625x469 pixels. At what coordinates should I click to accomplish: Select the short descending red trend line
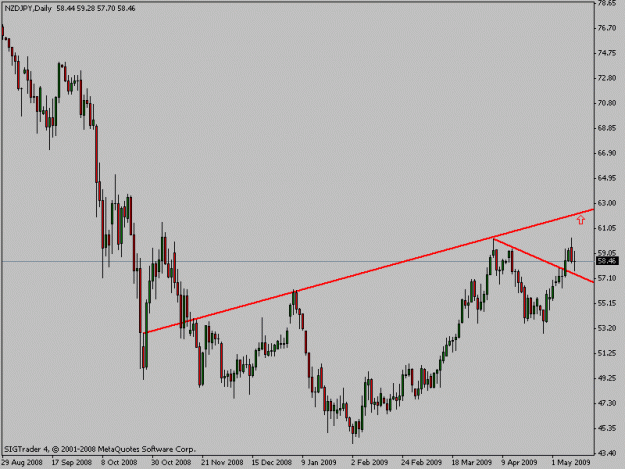pos(544,260)
